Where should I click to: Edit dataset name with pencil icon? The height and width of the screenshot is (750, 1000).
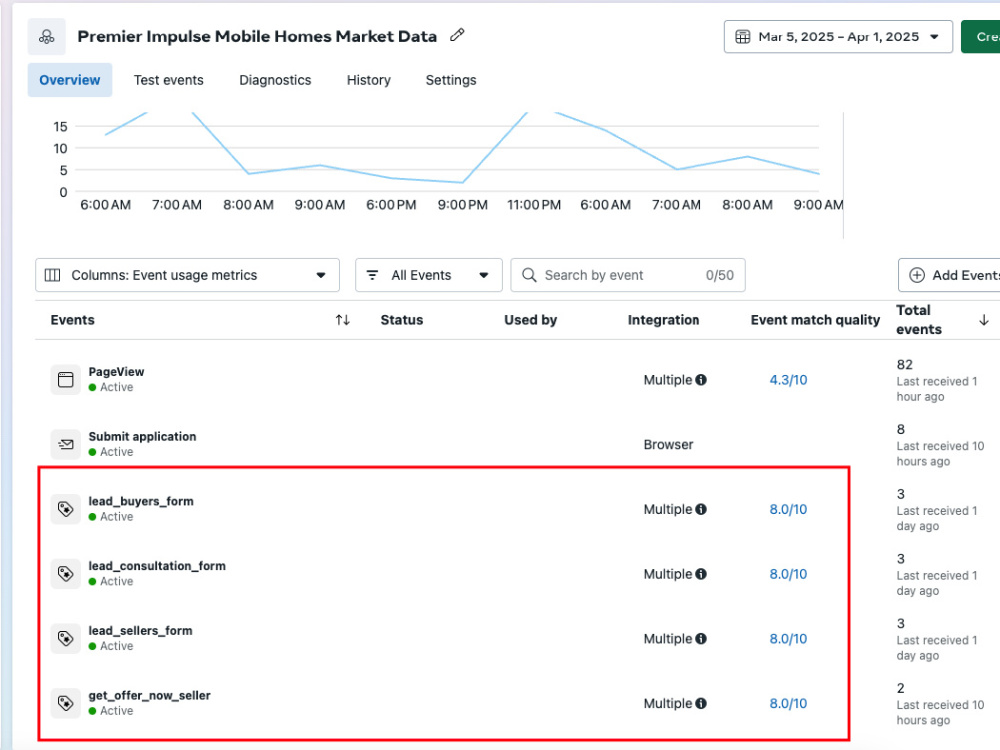click(457, 35)
